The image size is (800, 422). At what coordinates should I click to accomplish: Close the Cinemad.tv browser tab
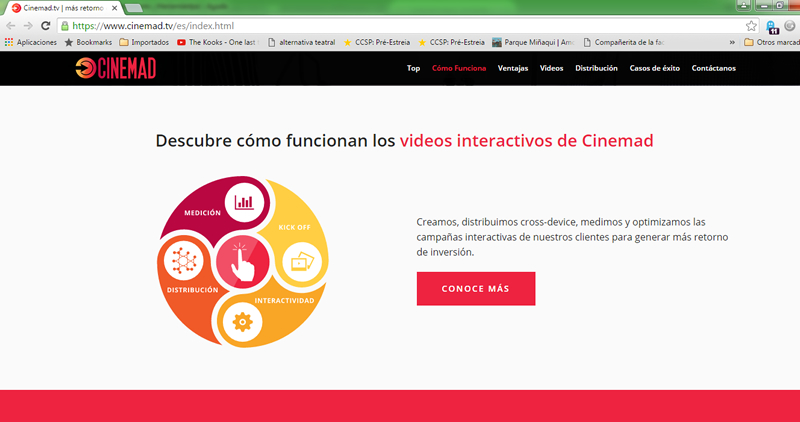115,8
